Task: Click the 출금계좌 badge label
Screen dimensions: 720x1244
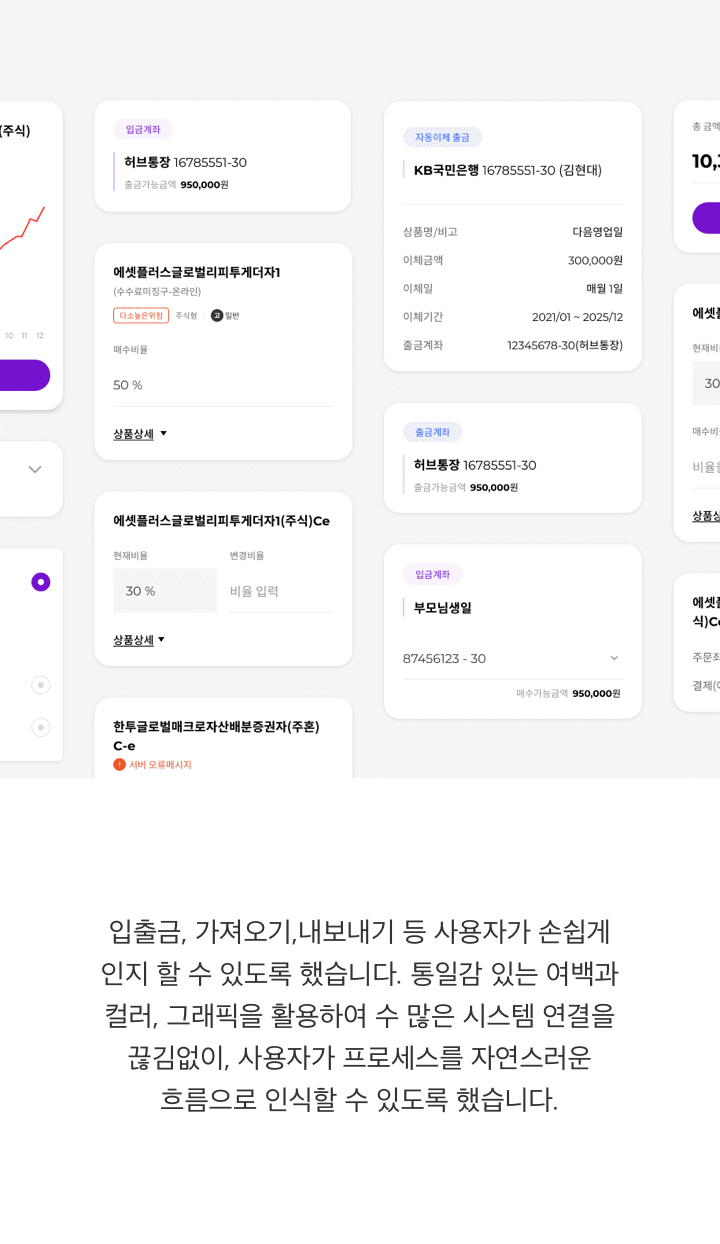Action: 432,432
